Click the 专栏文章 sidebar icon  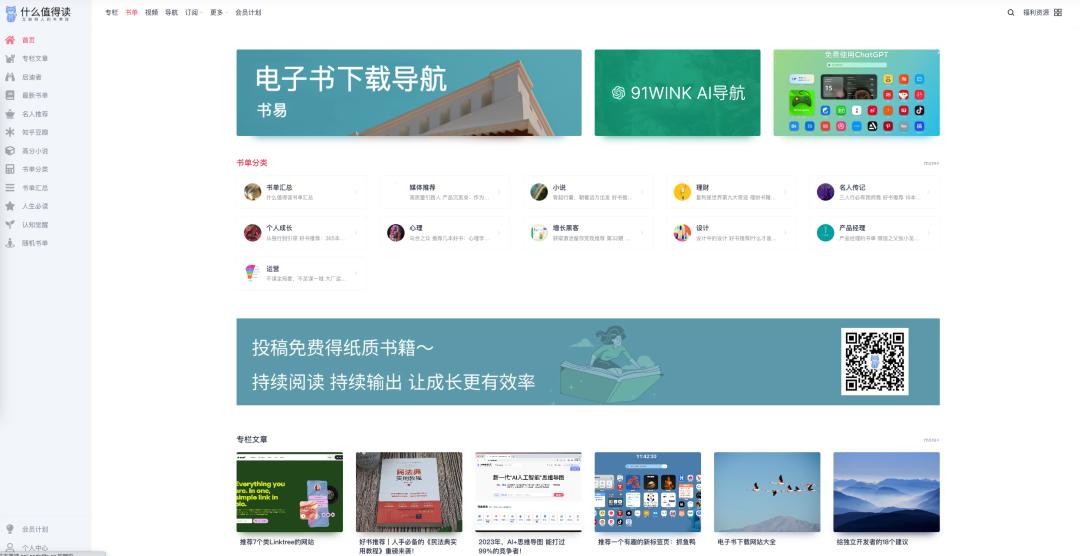coord(10,59)
